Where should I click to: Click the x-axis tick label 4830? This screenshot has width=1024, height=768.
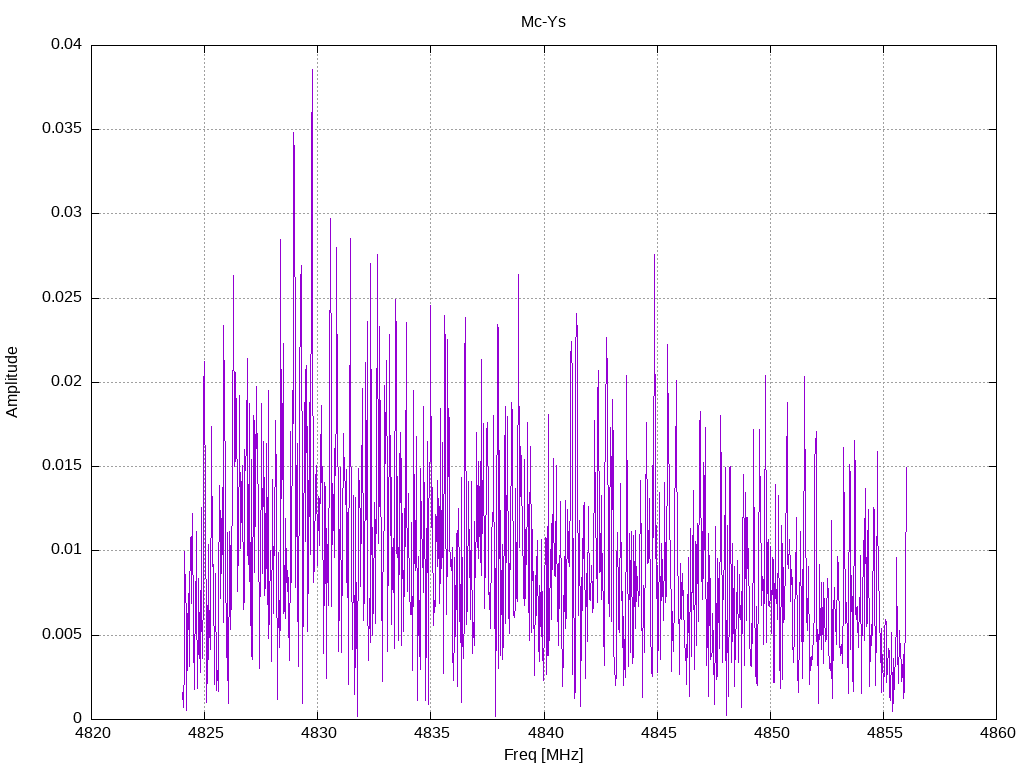point(319,733)
